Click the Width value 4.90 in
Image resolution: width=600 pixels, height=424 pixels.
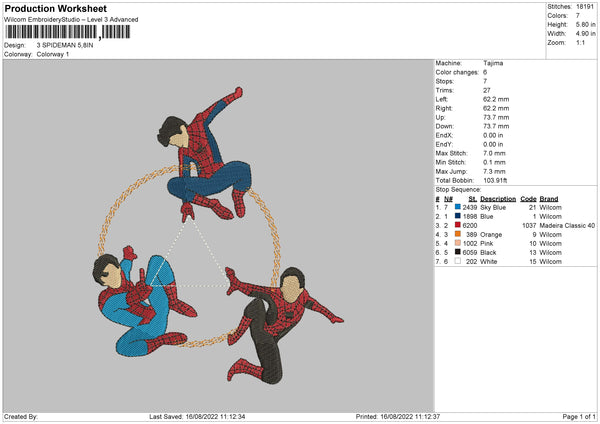(585, 34)
